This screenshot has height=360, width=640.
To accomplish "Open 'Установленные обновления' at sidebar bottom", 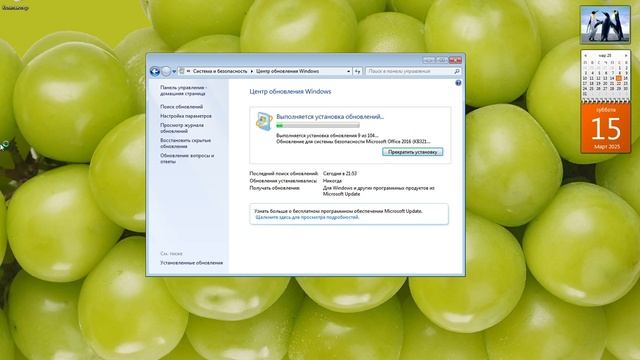I will (191, 263).
